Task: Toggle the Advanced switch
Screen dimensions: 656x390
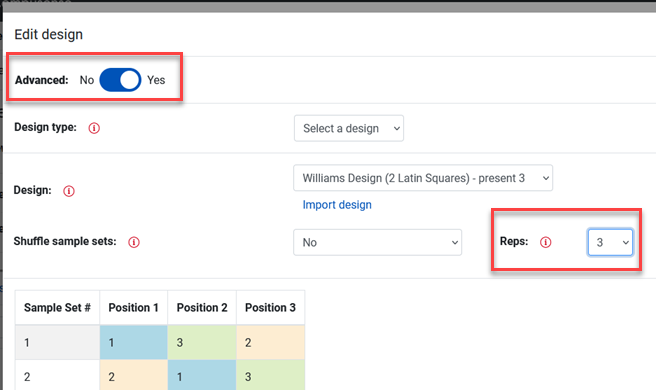Action: click(x=120, y=80)
